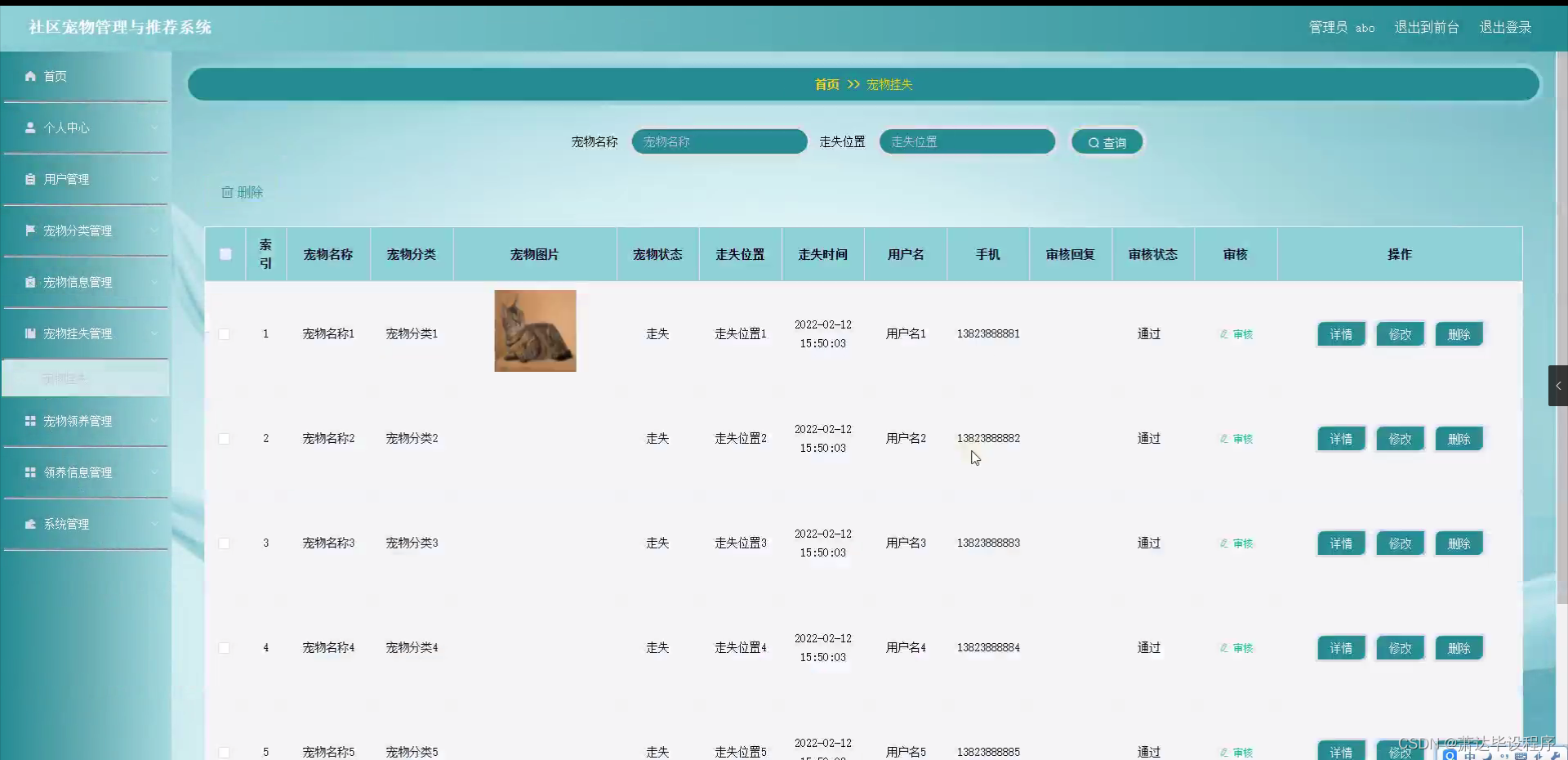Click the flag icon beside 宠物分类管理
The image size is (1568, 760).
(30, 230)
